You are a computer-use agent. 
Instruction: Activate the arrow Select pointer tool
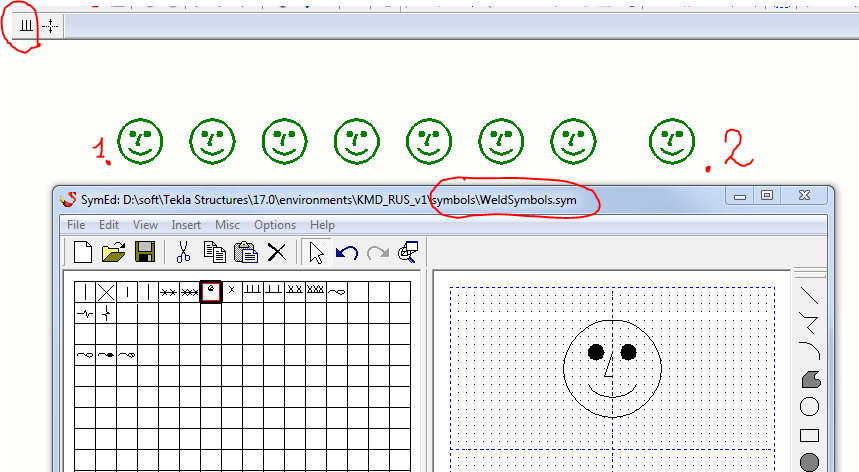pos(317,252)
